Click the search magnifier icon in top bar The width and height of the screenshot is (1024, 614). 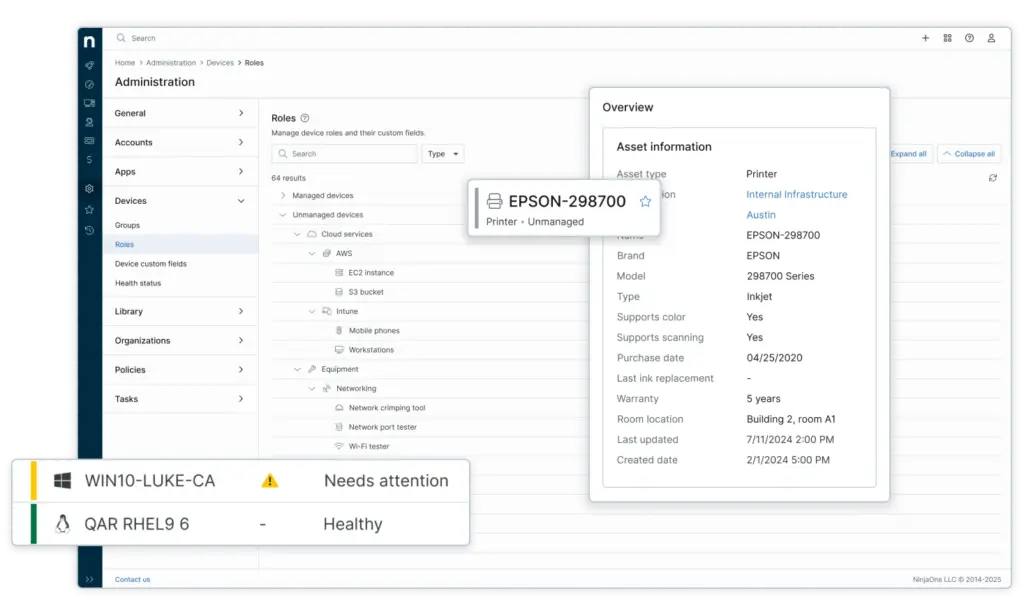(x=121, y=38)
